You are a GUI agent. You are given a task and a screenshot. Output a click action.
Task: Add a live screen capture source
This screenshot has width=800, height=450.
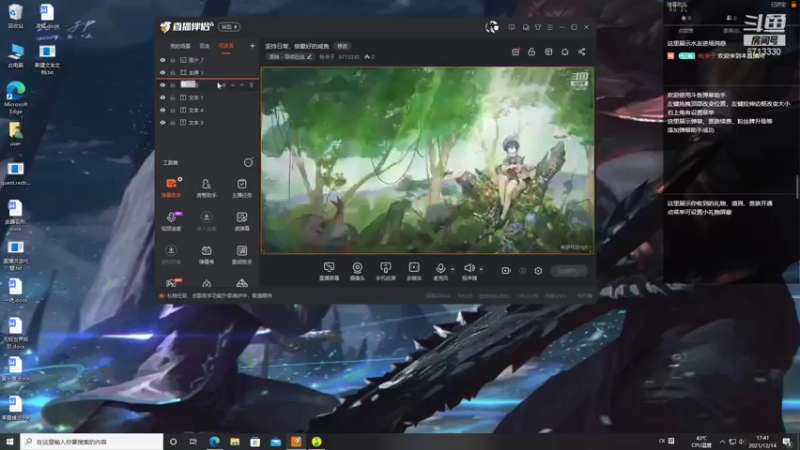click(x=329, y=271)
